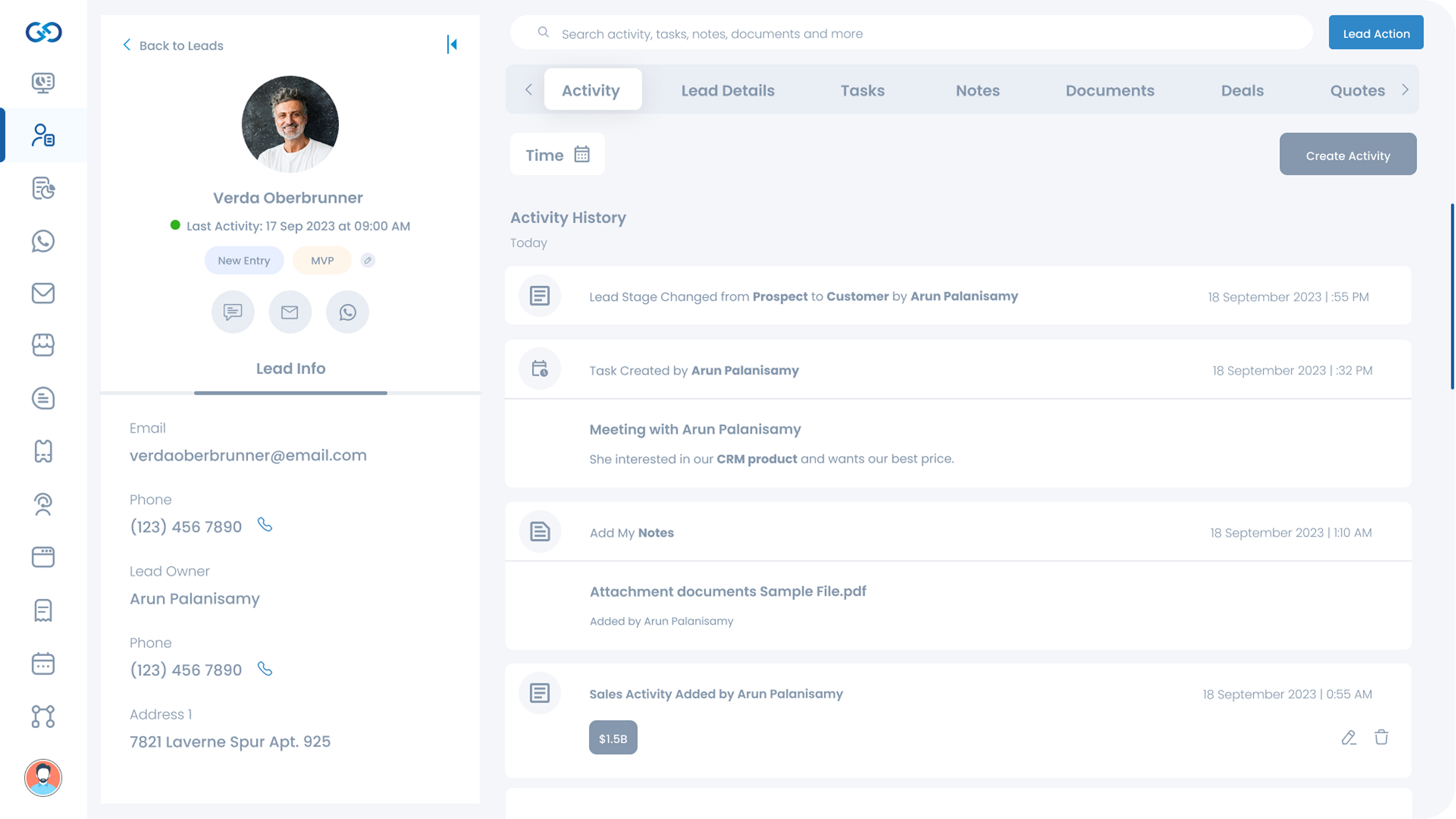The height and width of the screenshot is (819, 1456).
Task: Open the Reports analytics icon
Action: point(43,188)
